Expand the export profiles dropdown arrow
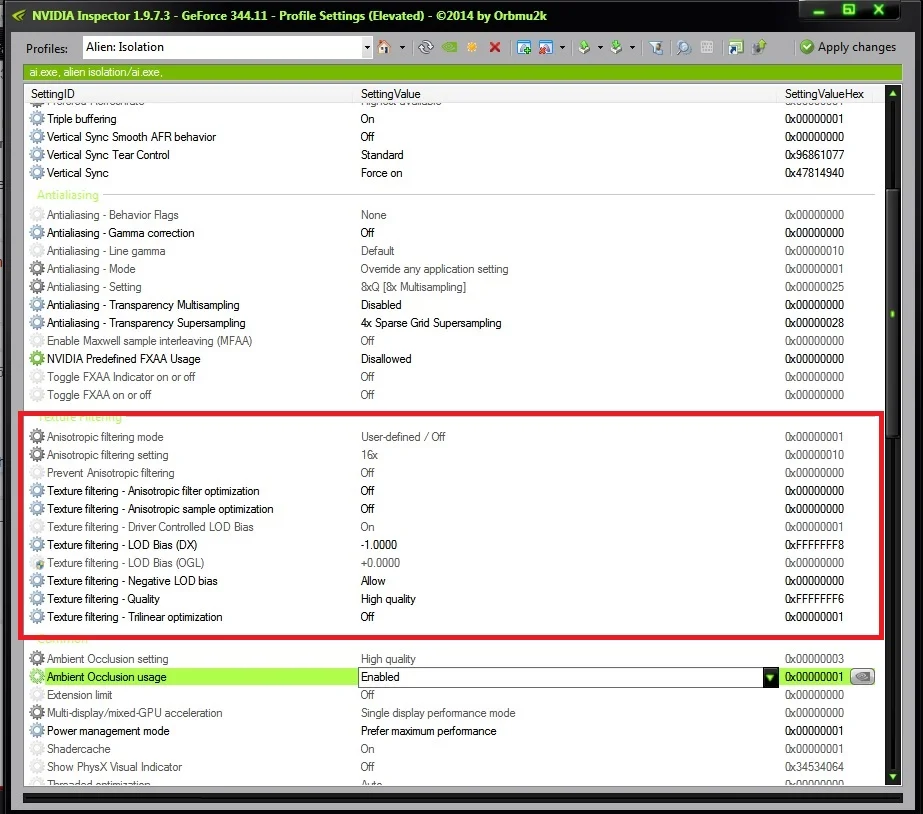Viewport: 923px width, 814px height. [x=600, y=47]
